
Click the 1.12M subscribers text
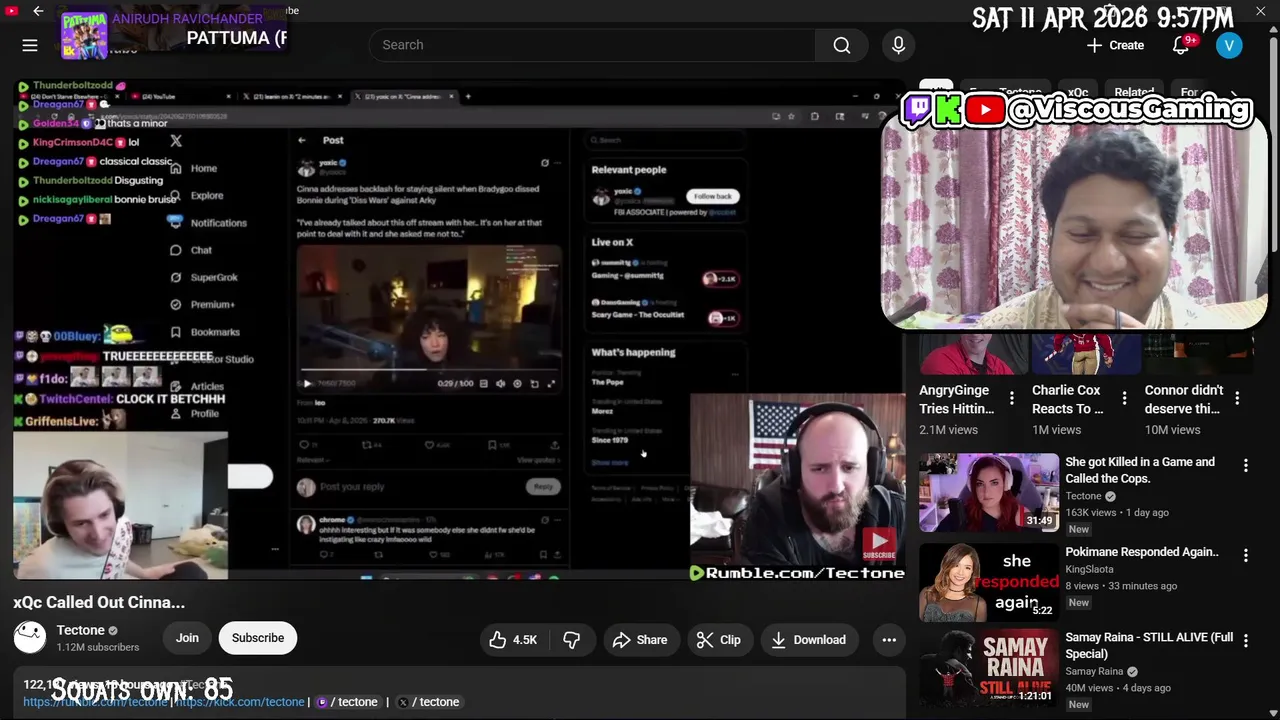click(x=98, y=647)
